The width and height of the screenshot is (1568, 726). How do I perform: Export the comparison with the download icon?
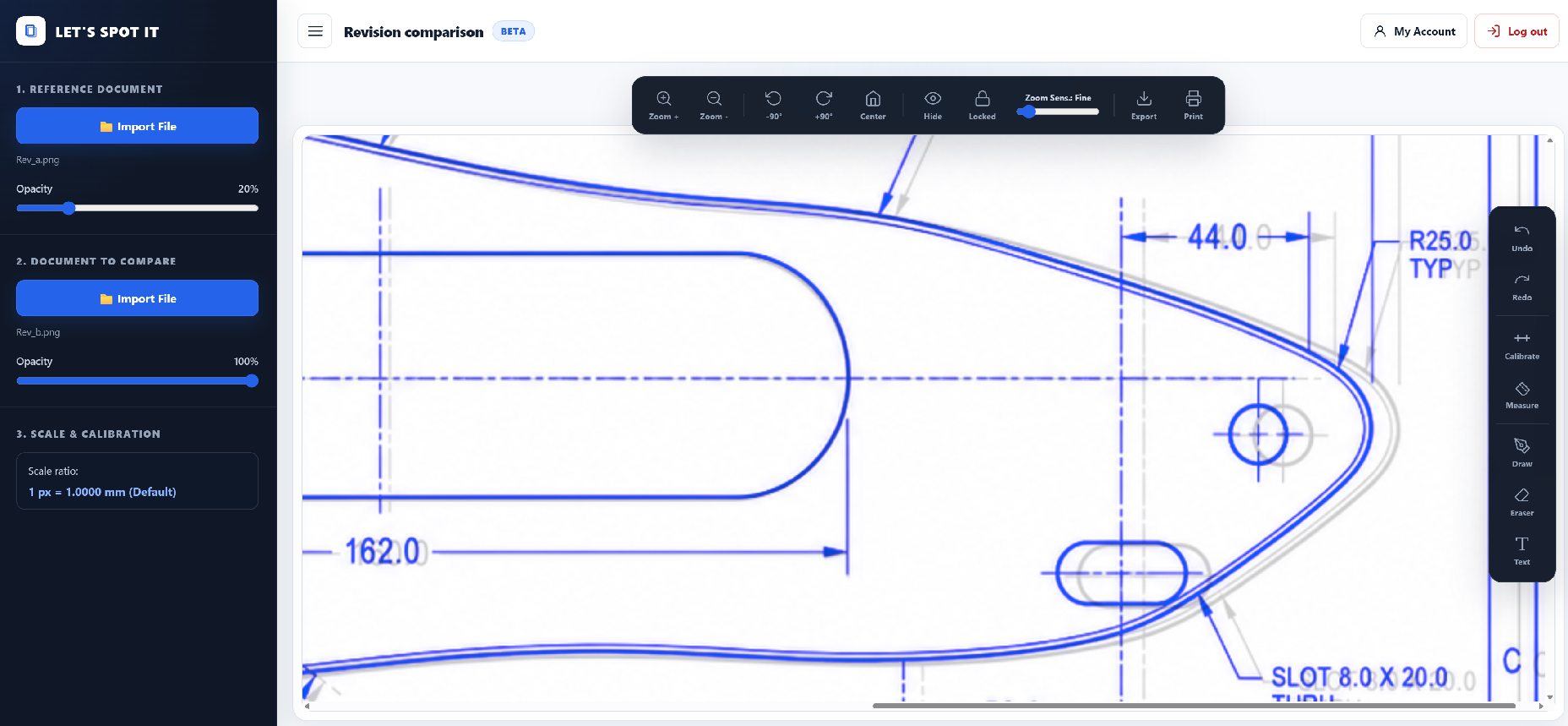click(1144, 98)
